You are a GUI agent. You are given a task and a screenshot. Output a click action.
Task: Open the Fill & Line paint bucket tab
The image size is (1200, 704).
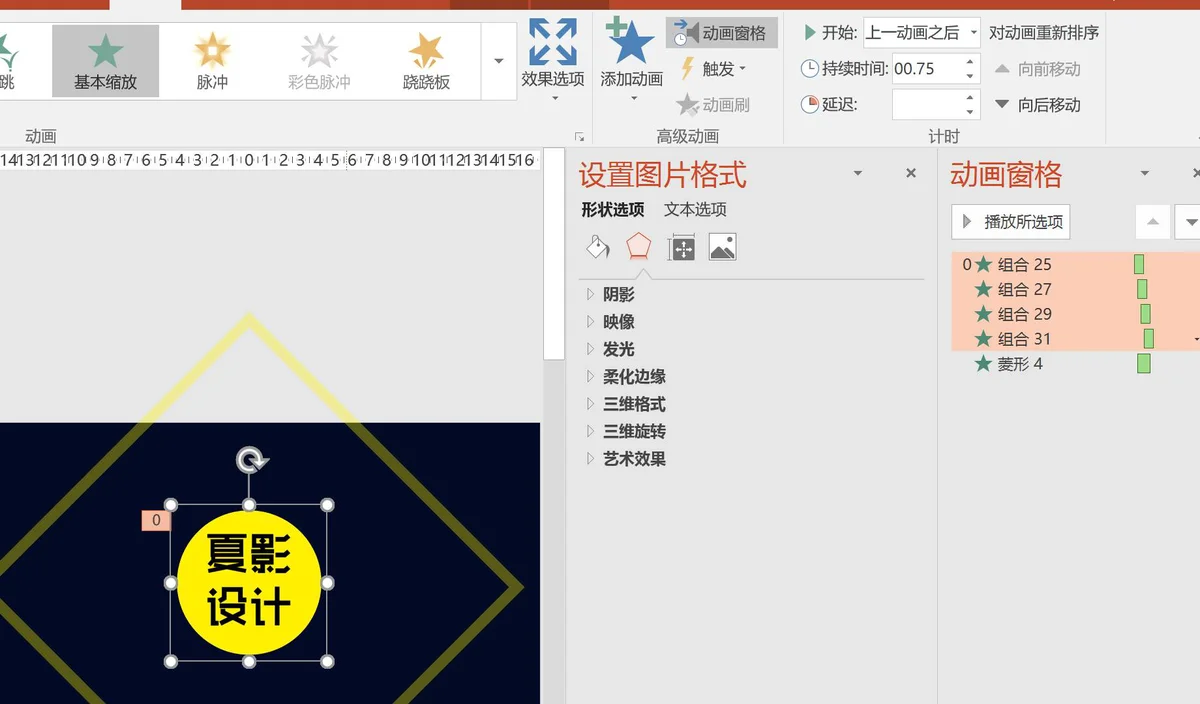(597, 247)
